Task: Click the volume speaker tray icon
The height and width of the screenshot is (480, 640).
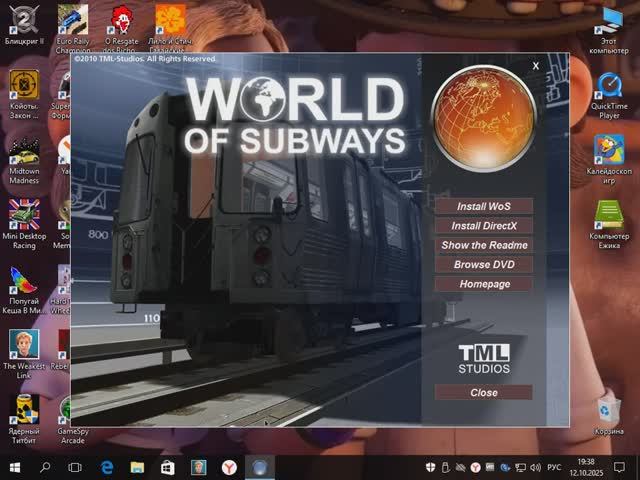Action: pyautogui.click(x=535, y=467)
